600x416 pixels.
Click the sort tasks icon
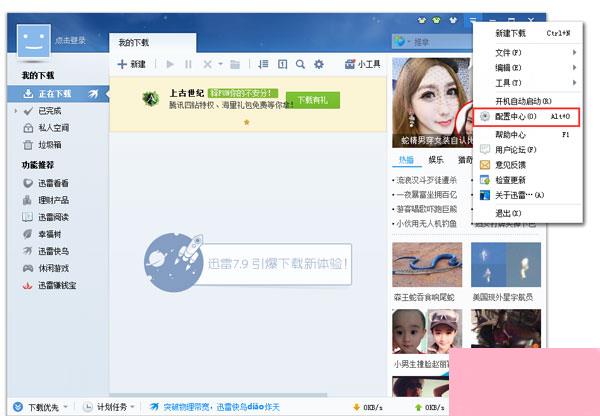263,64
